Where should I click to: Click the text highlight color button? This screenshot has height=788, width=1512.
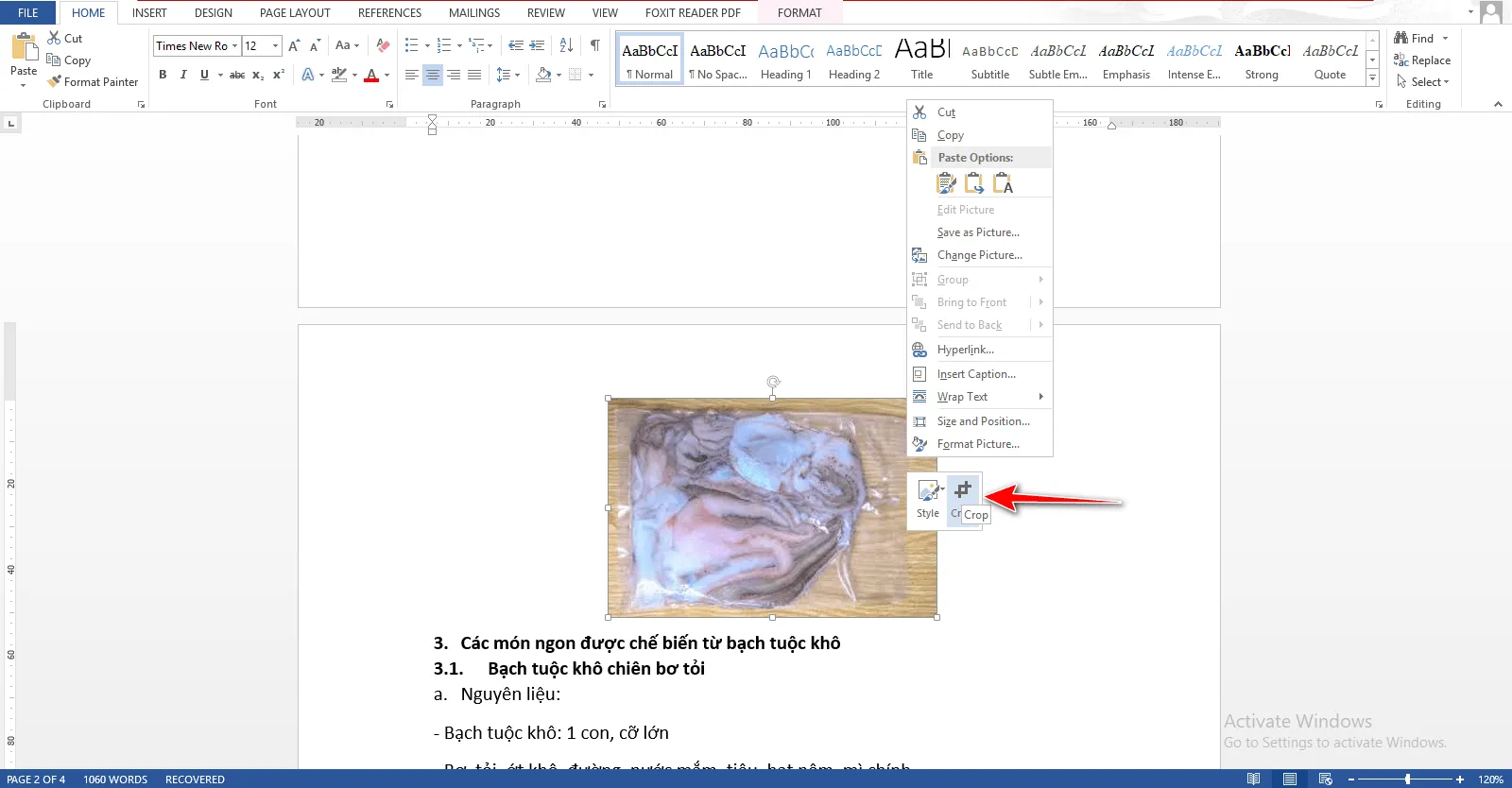pyautogui.click(x=338, y=75)
